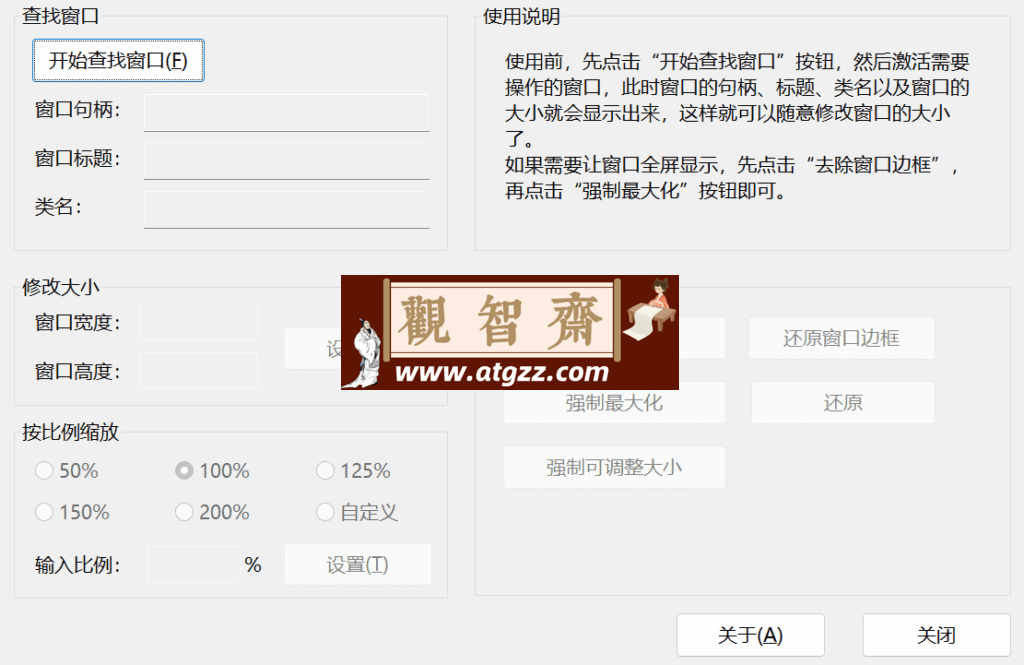The image size is (1024, 665).
Task: Focus the 类名 input field
Action: [x=287, y=210]
